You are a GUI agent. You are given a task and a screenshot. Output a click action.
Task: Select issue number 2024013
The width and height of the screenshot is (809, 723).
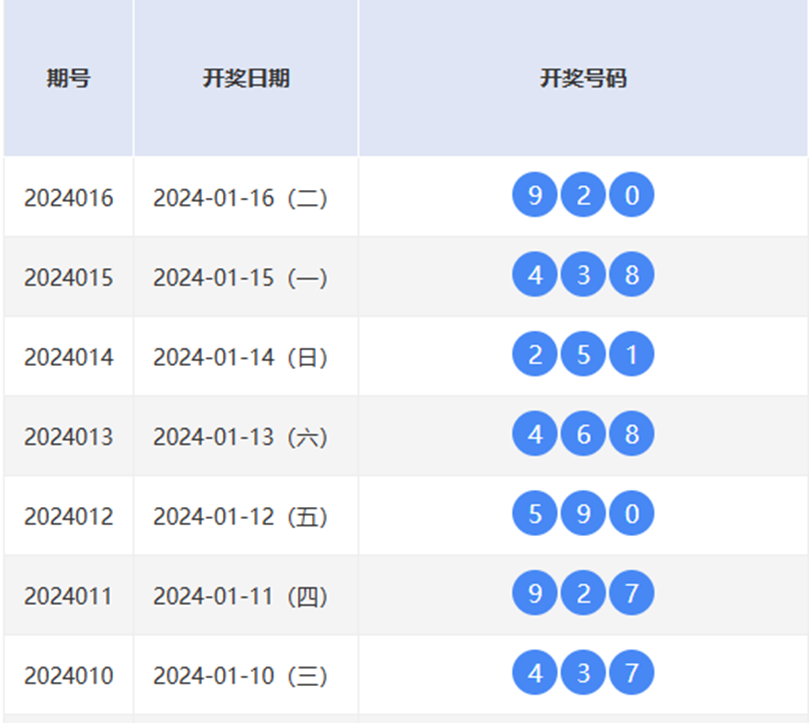[x=68, y=437]
